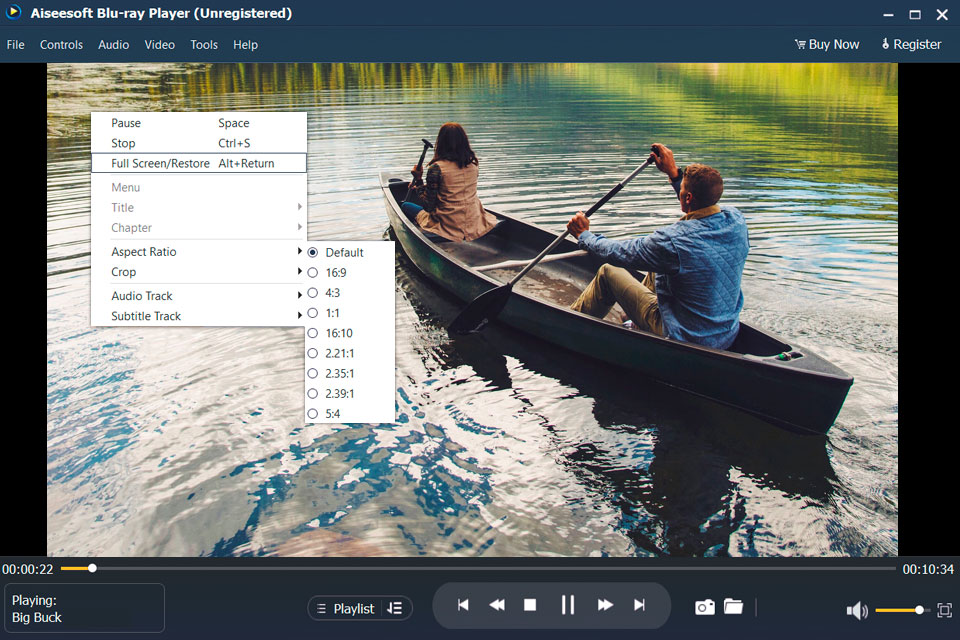Select the 2.35:1 aspect ratio

pos(339,373)
